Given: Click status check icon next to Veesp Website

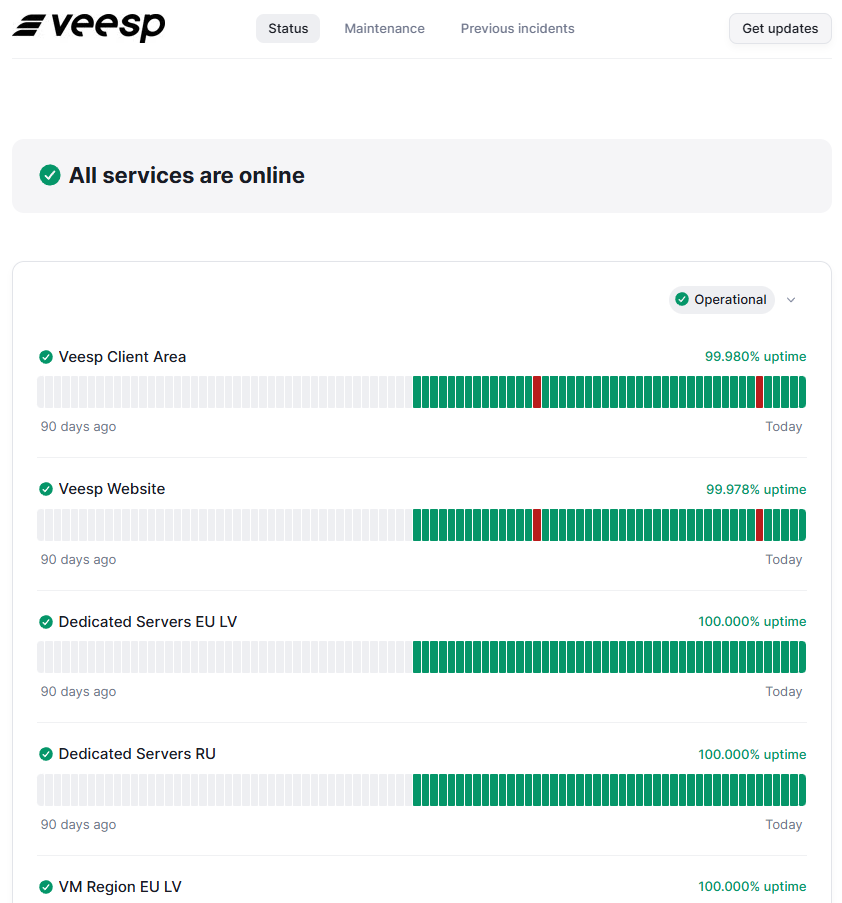Looking at the screenshot, I should pos(46,489).
